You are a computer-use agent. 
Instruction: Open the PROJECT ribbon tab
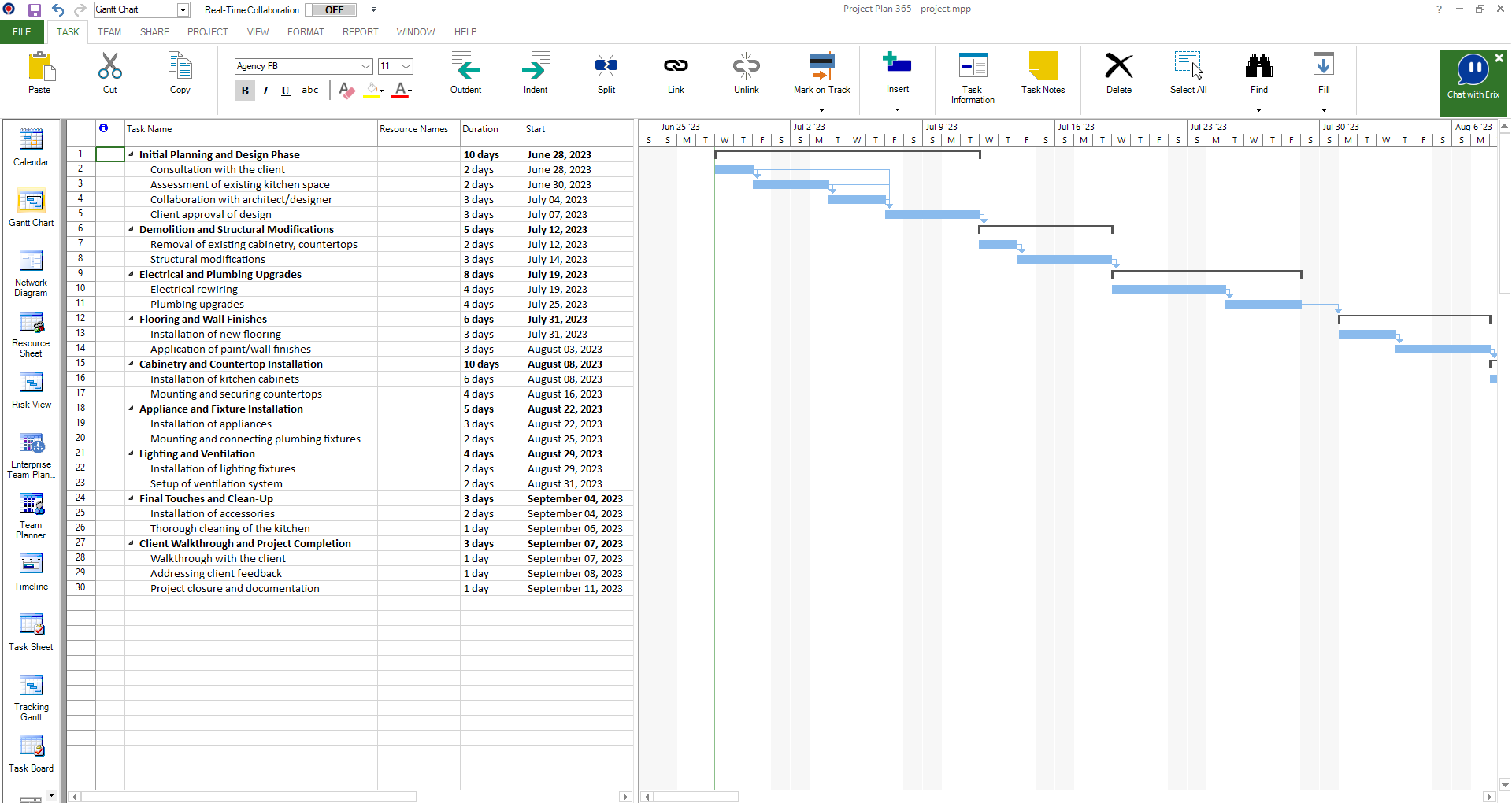pyautogui.click(x=207, y=32)
